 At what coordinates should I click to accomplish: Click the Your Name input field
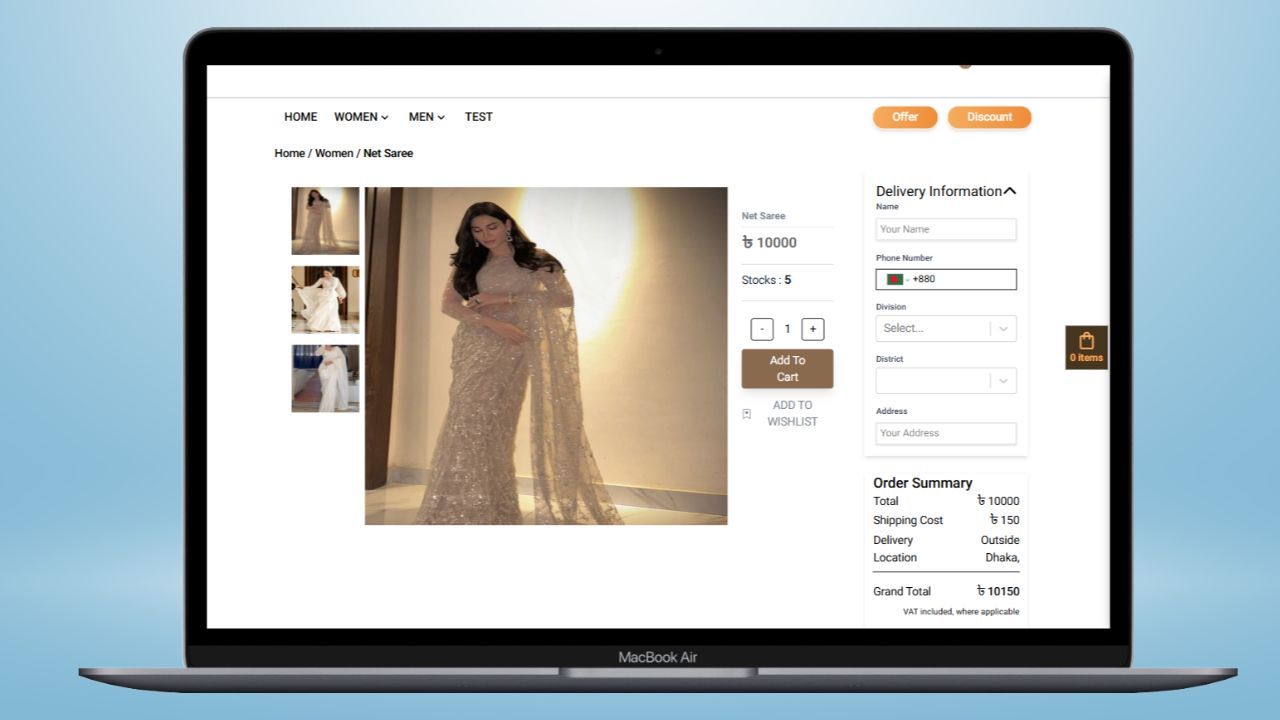tap(945, 229)
